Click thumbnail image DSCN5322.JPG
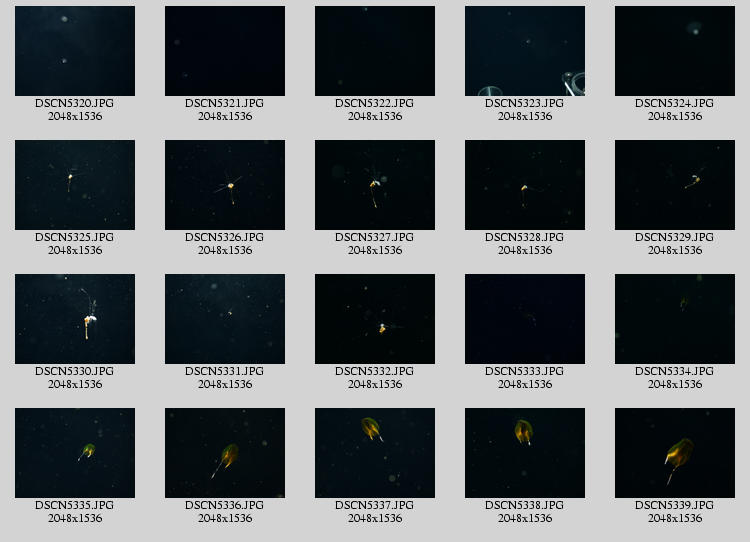The height and width of the screenshot is (542, 750). 375,51
